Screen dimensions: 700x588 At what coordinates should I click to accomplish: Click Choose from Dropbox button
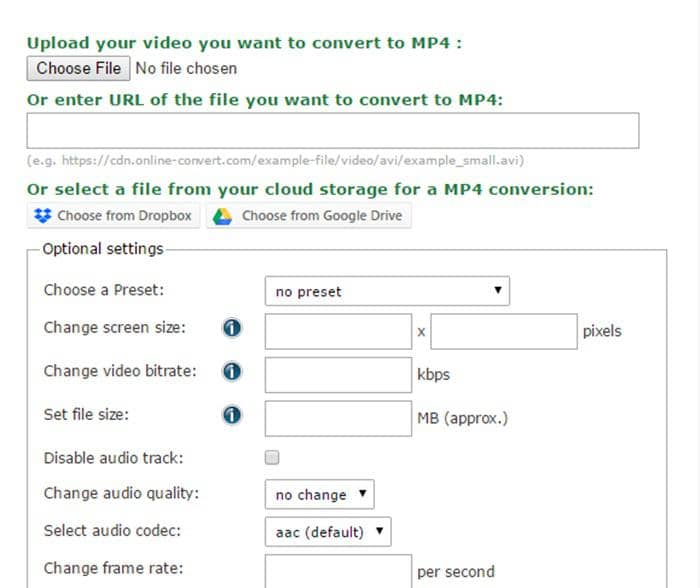(113, 216)
